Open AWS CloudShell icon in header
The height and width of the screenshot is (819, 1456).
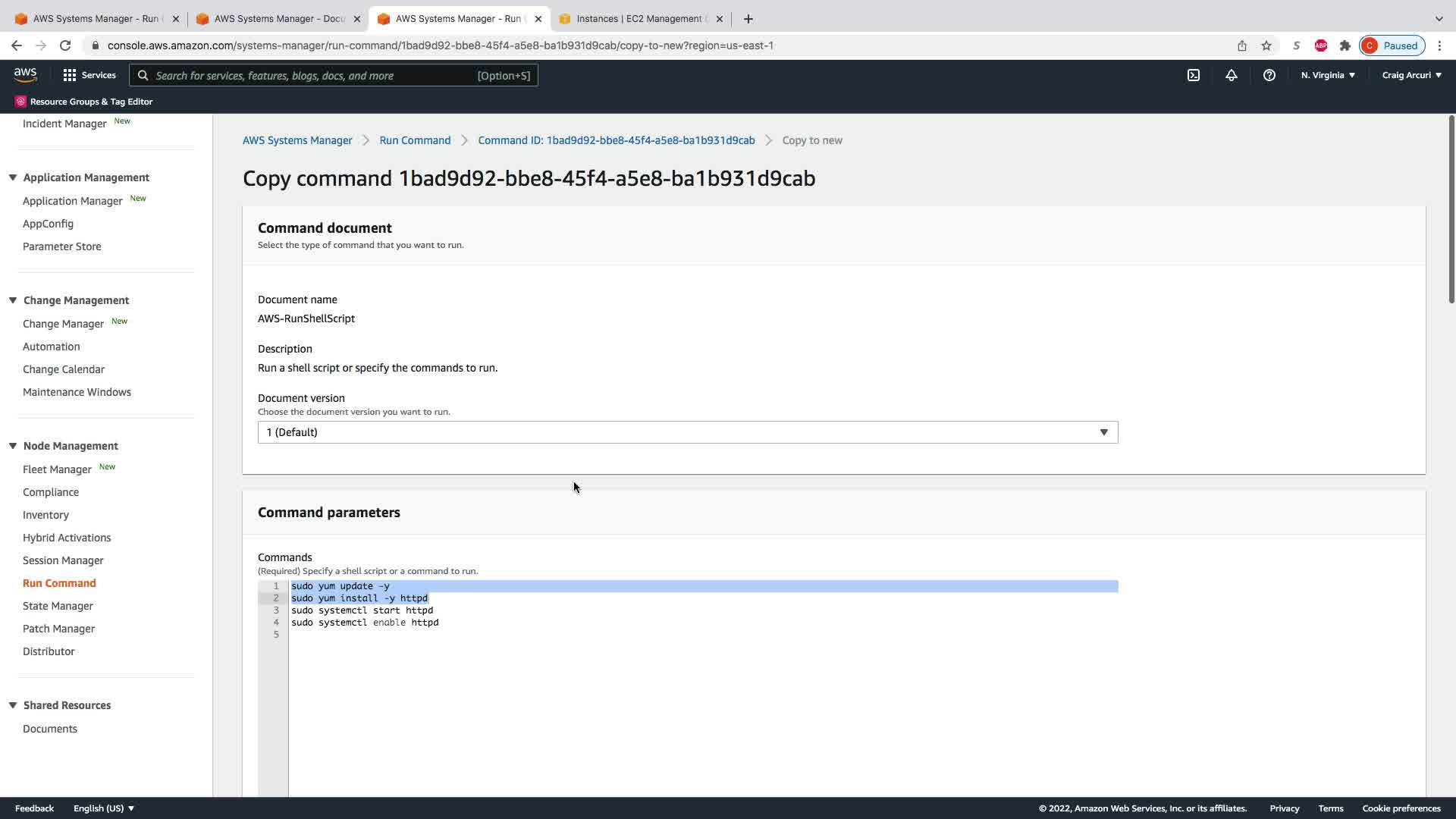(1193, 75)
